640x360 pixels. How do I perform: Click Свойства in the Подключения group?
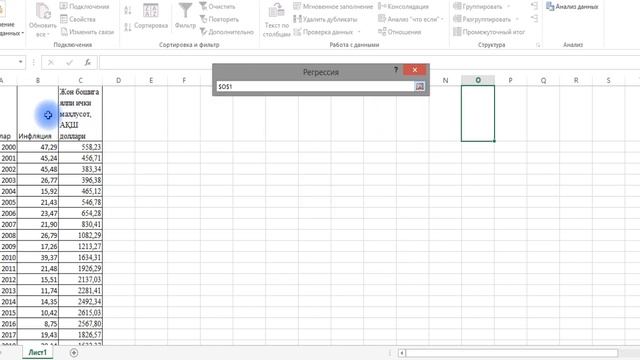click(78, 19)
